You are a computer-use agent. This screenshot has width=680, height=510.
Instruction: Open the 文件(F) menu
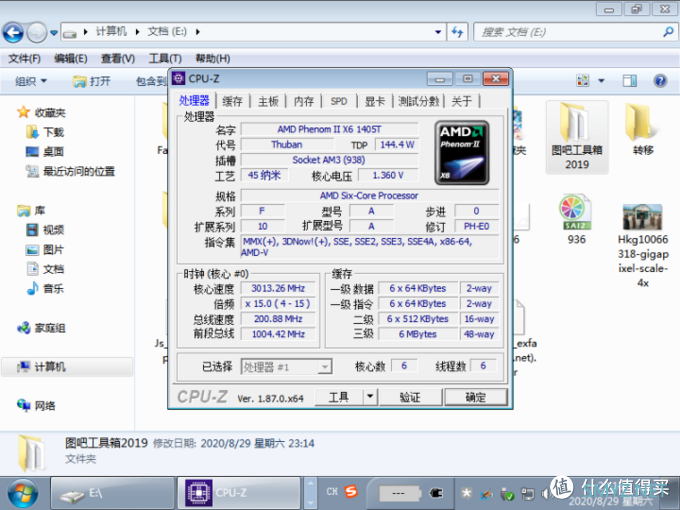[x=24, y=58]
